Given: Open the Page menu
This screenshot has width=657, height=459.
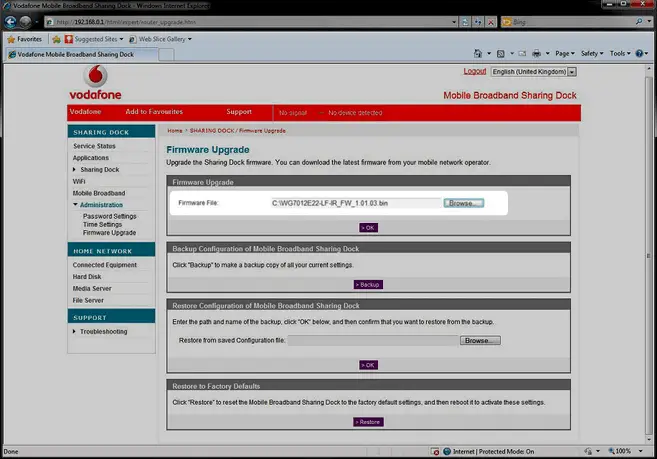Looking at the screenshot, I should pos(565,53).
